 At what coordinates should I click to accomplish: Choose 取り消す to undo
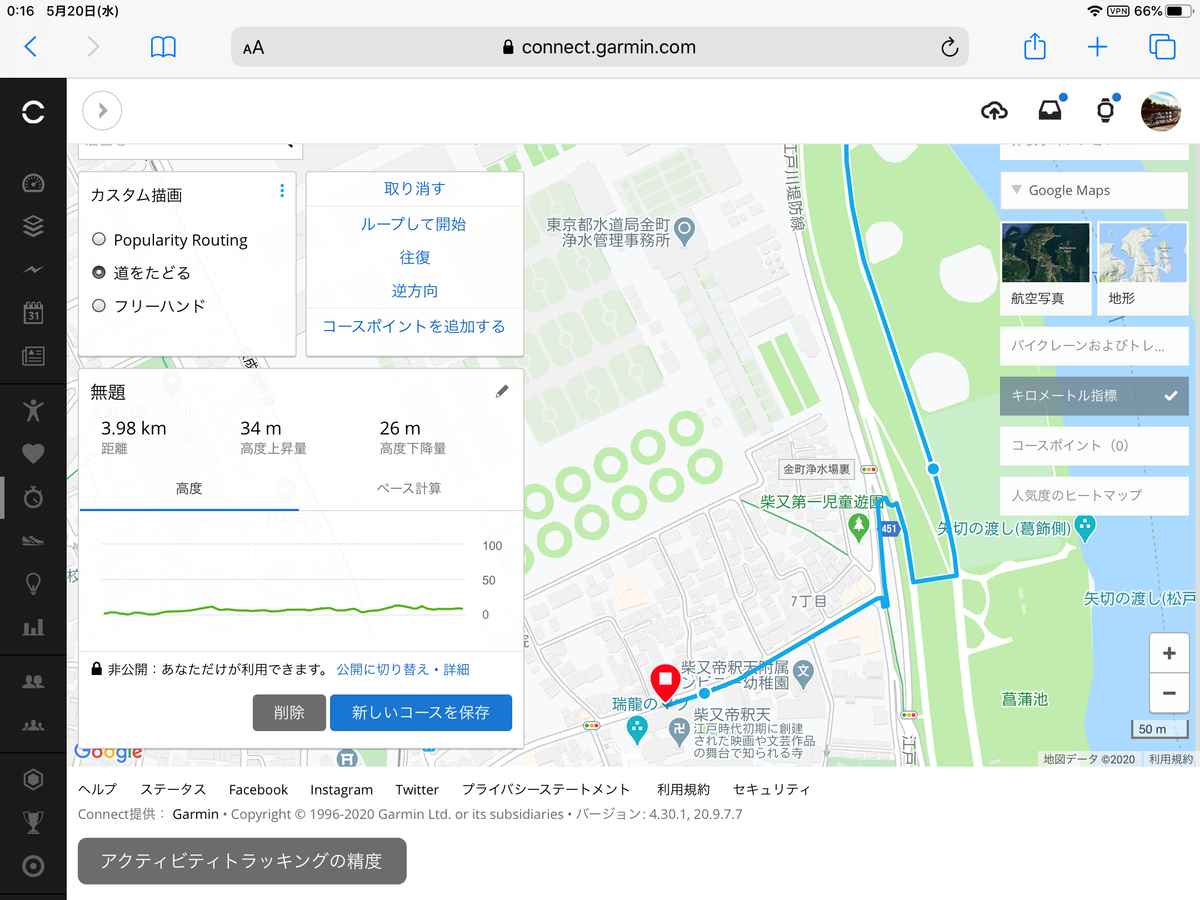click(x=414, y=189)
